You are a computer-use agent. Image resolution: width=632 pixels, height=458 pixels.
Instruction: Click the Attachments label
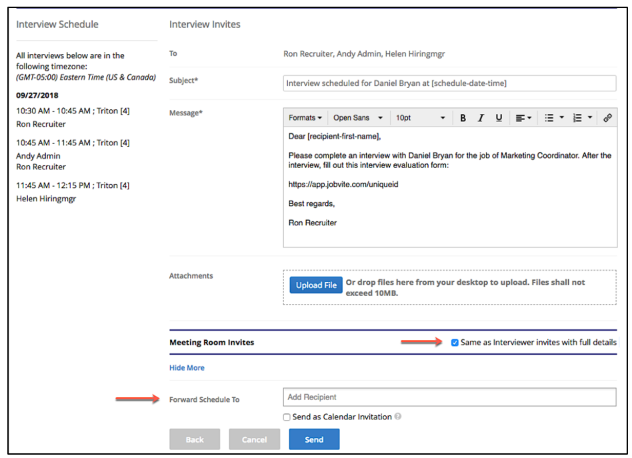[191, 276]
